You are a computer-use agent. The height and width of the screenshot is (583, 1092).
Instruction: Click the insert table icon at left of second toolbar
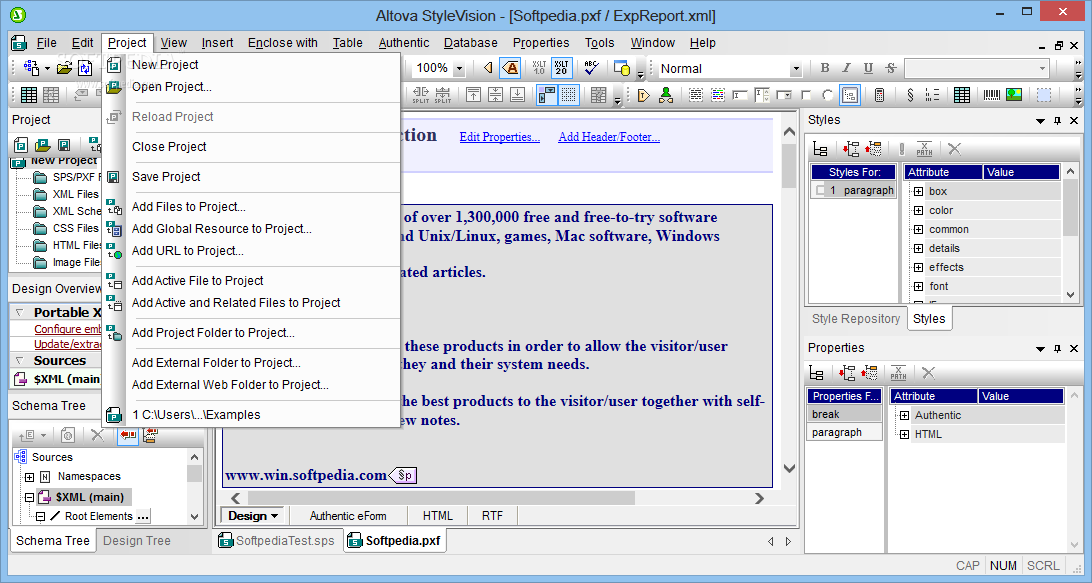point(29,95)
